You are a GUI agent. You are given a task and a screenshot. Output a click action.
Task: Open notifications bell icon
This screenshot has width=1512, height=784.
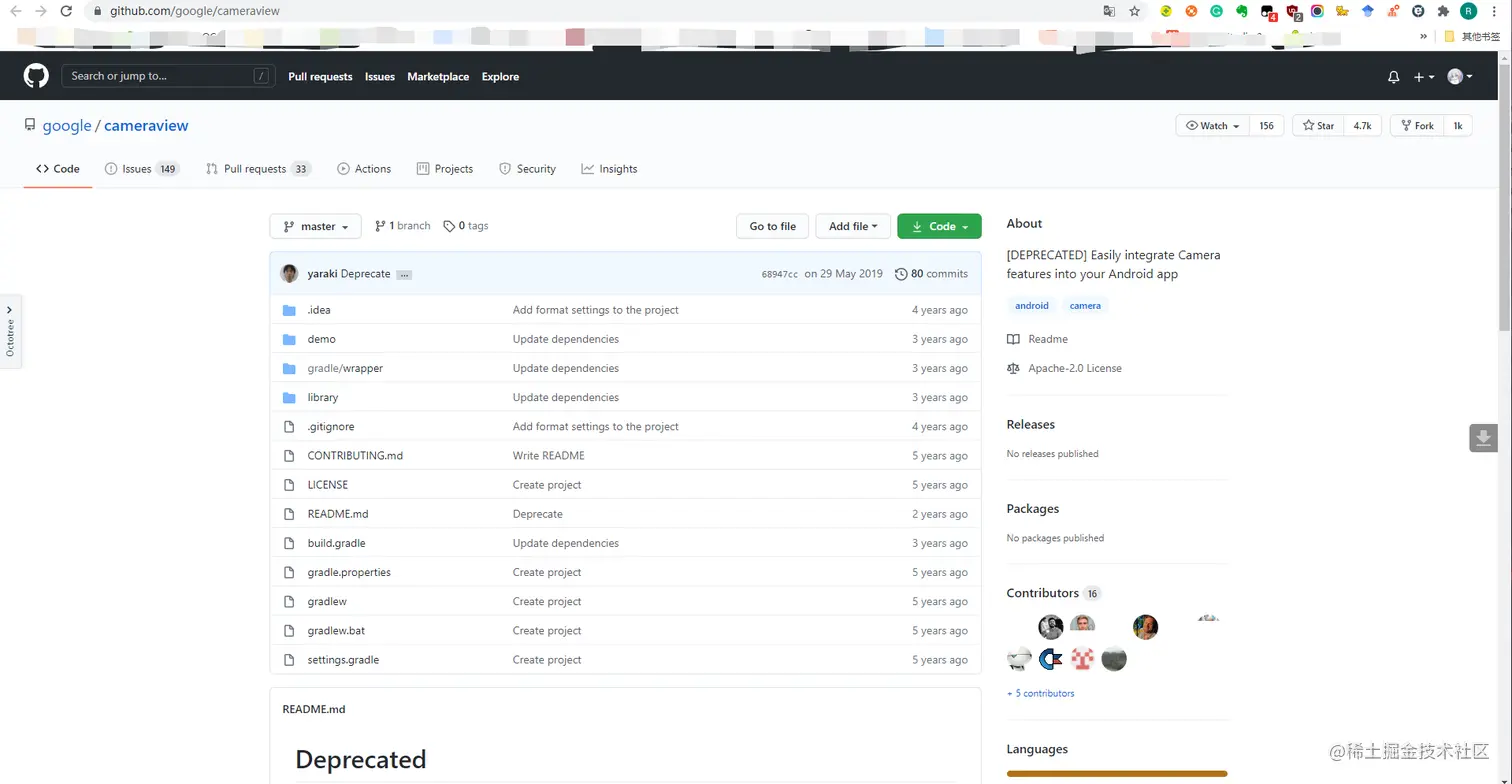tap(1393, 77)
